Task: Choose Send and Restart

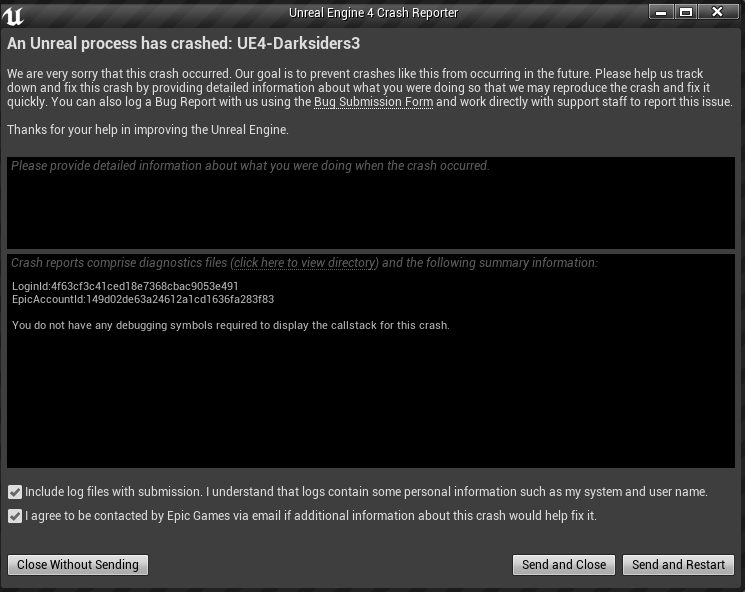Action: pos(678,565)
